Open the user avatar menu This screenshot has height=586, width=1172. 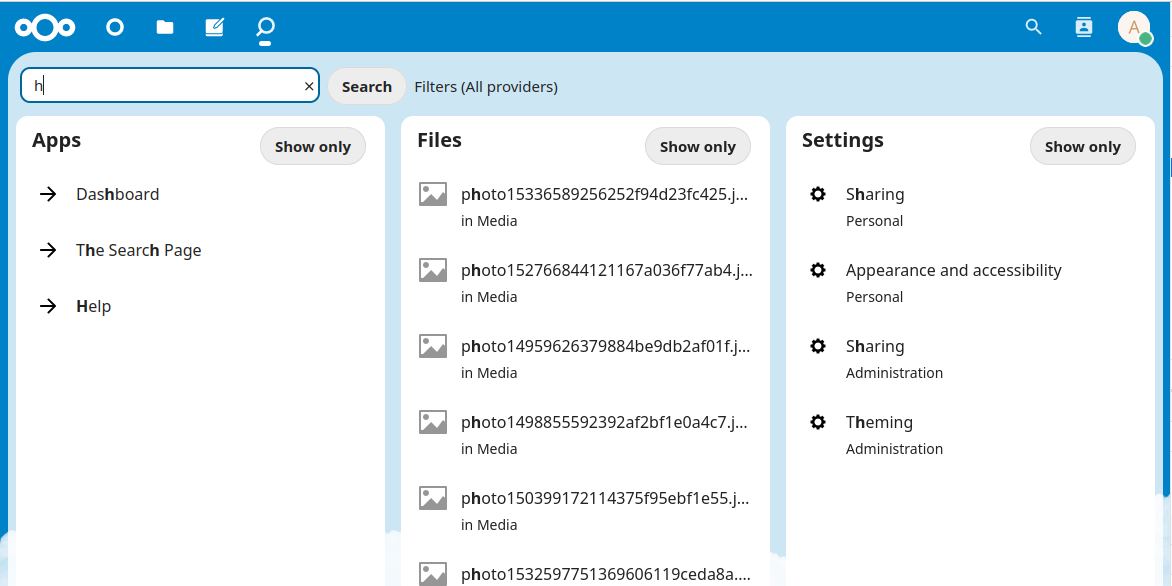tap(1134, 27)
